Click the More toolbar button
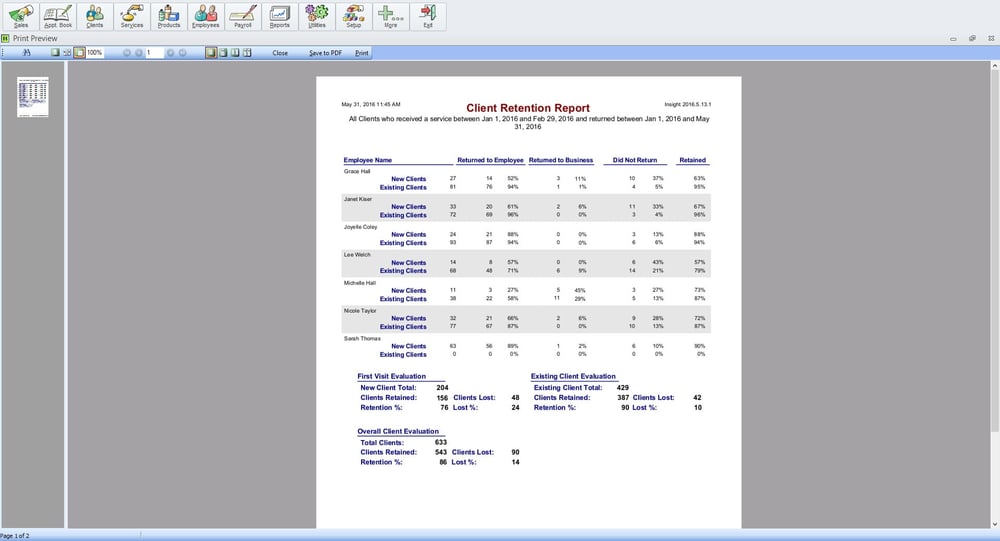The width and height of the screenshot is (1000, 541). click(x=391, y=16)
